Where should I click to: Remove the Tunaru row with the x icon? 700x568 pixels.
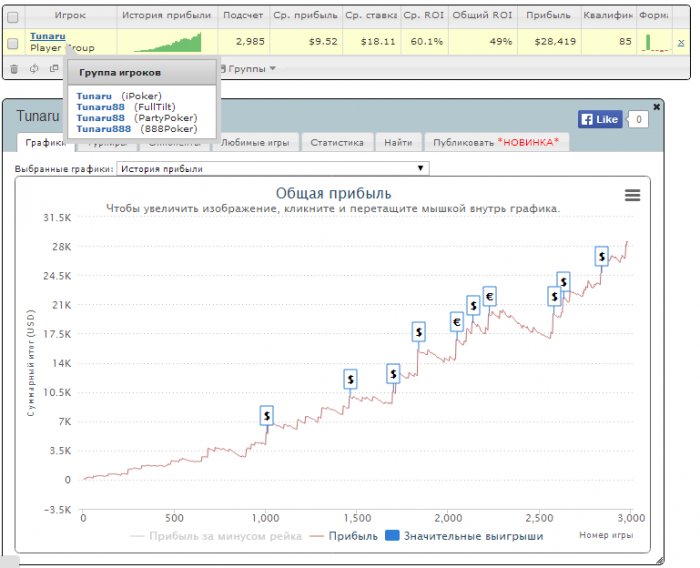(681, 43)
